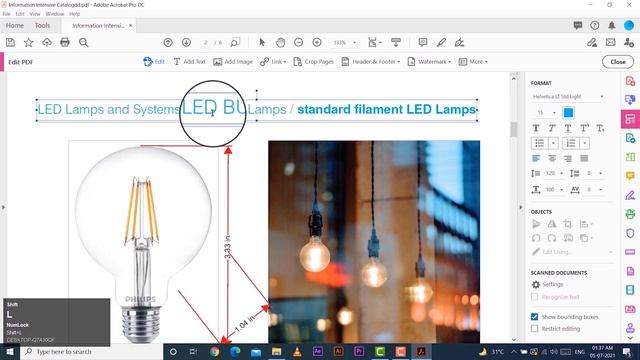Expand bulleted list style dropdown
This screenshot has height=360, width=640.
(553, 143)
